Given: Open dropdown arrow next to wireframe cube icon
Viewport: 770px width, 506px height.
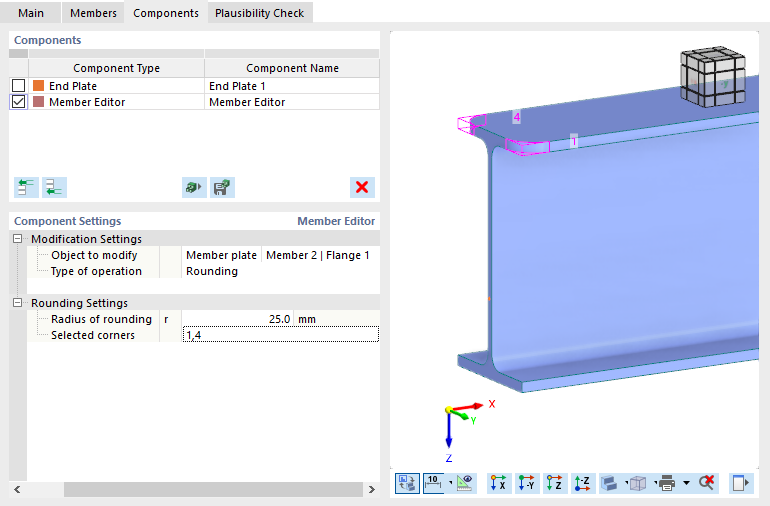Looking at the screenshot, I should (x=655, y=483).
